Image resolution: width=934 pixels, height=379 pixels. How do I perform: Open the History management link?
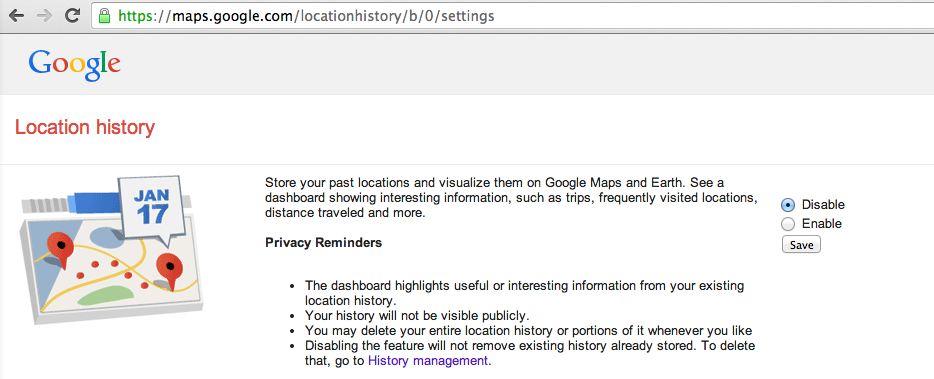[x=428, y=361]
